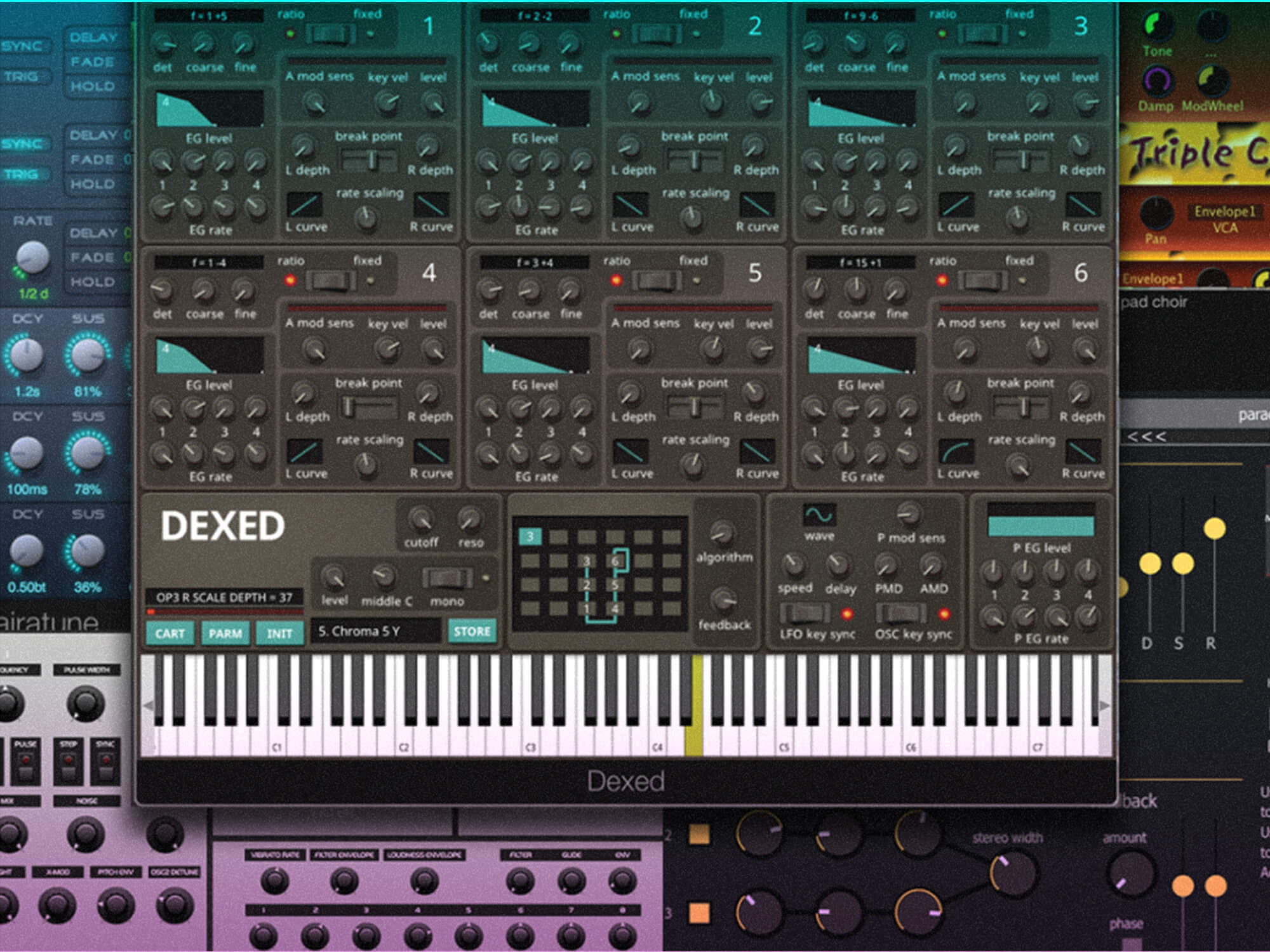
Task: Toggle operator 5 ratio/fixed switch
Action: 657,281
